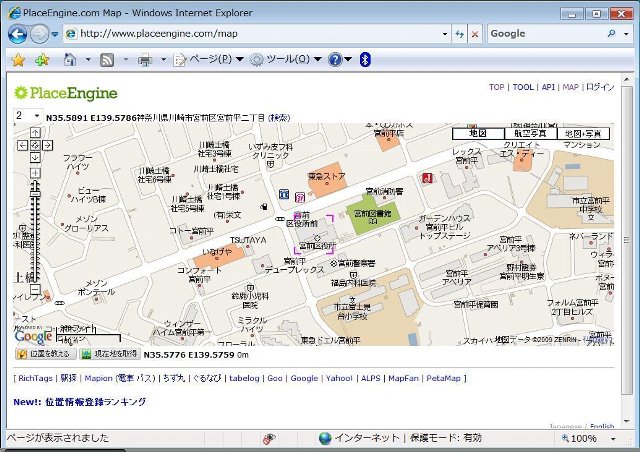Open the tabelog link
Image resolution: width=640 pixels, height=452 pixels.
[x=244, y=378]
